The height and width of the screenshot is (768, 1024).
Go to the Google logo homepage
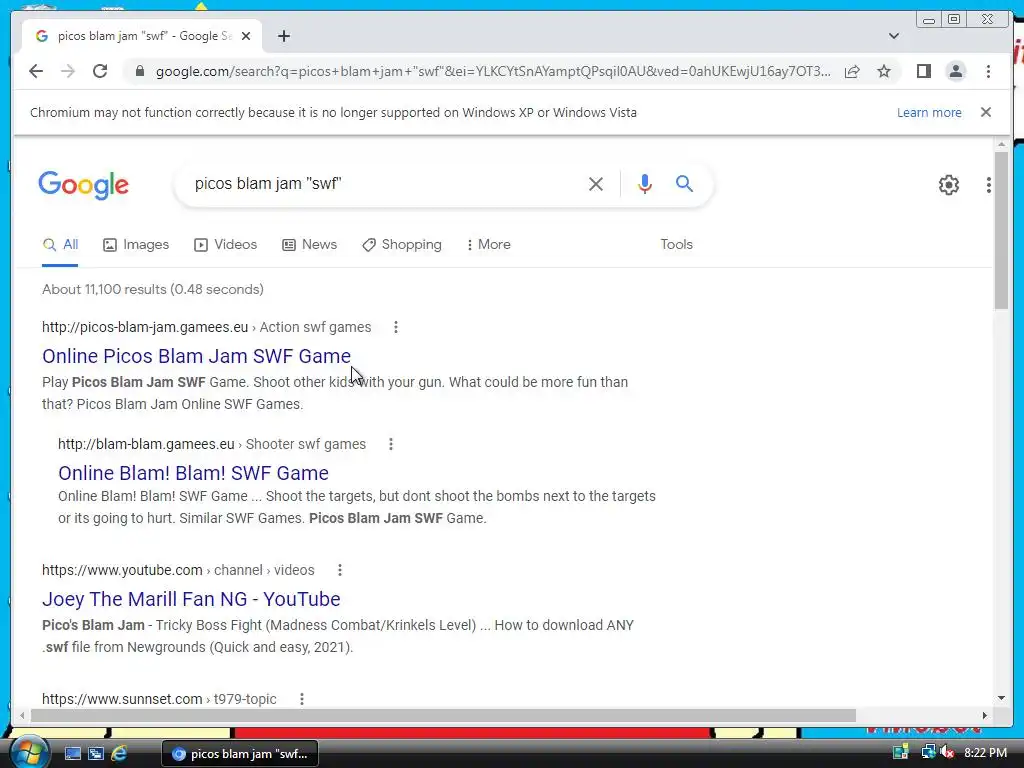tap(84, 185)
